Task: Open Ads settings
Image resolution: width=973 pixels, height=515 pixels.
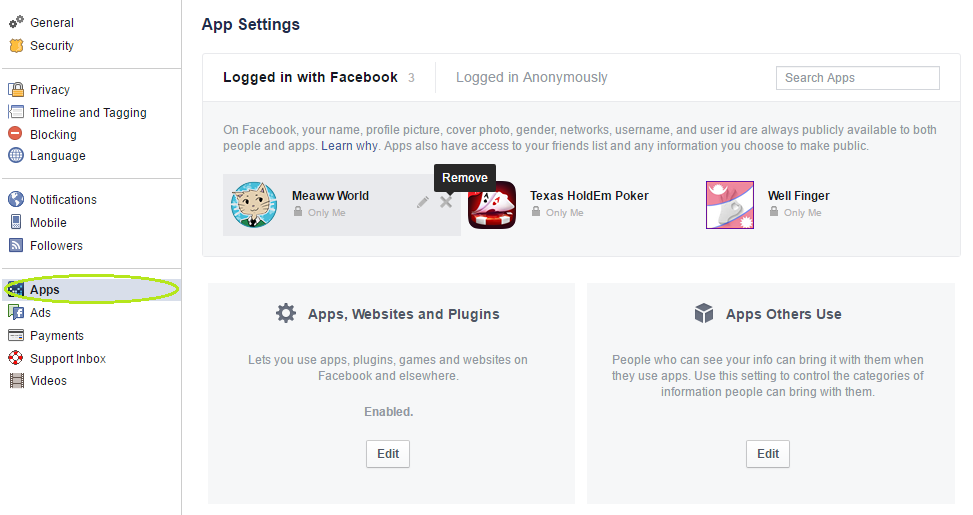Action: click(x=40, y=312)
